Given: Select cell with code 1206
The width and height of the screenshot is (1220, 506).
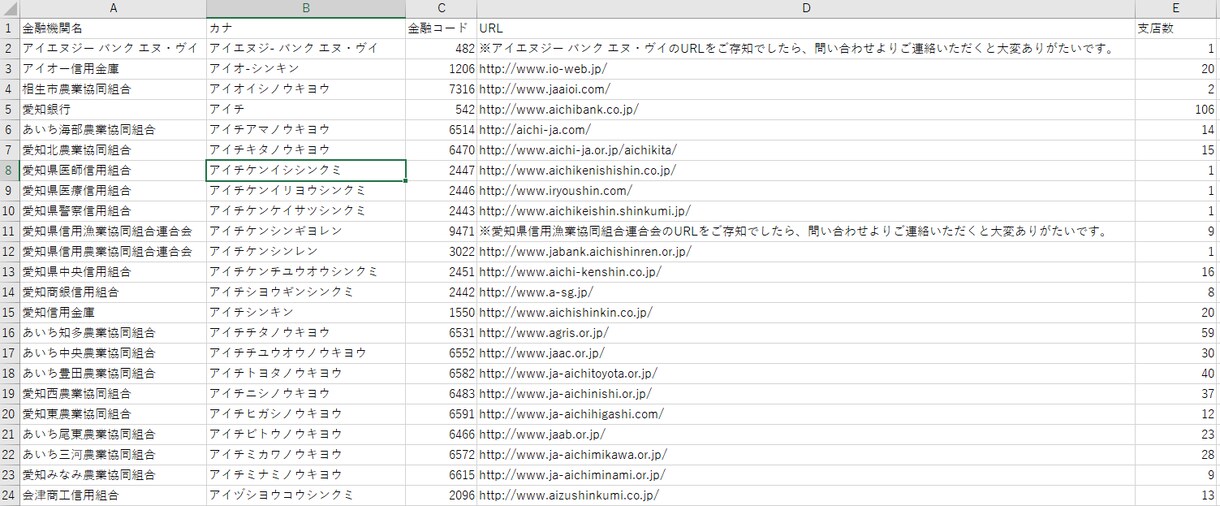Looking at the screenshot, I should (x=441, y=69).
